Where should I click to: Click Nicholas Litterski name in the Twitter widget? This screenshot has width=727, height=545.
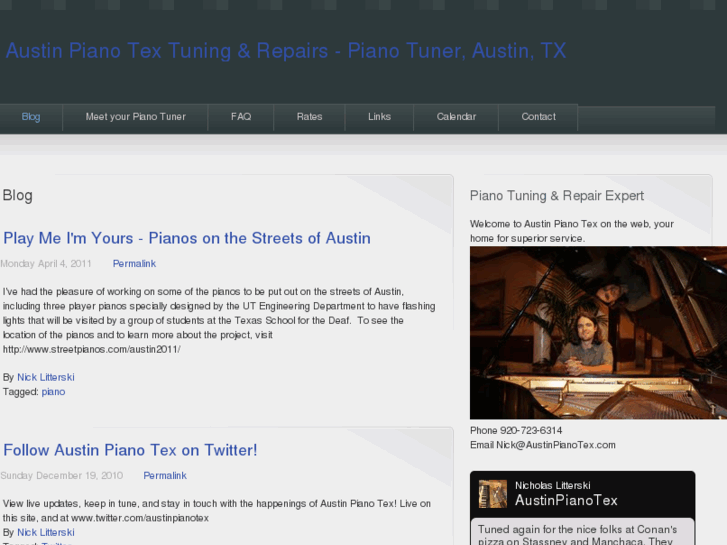553,485
